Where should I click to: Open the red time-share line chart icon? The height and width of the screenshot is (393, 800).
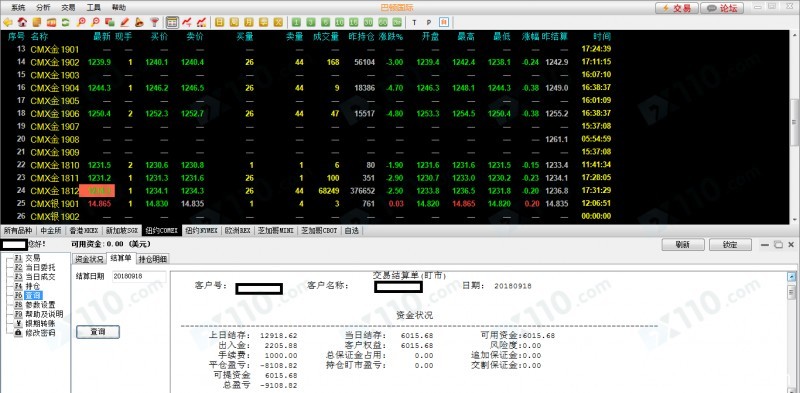coord(187,22)
